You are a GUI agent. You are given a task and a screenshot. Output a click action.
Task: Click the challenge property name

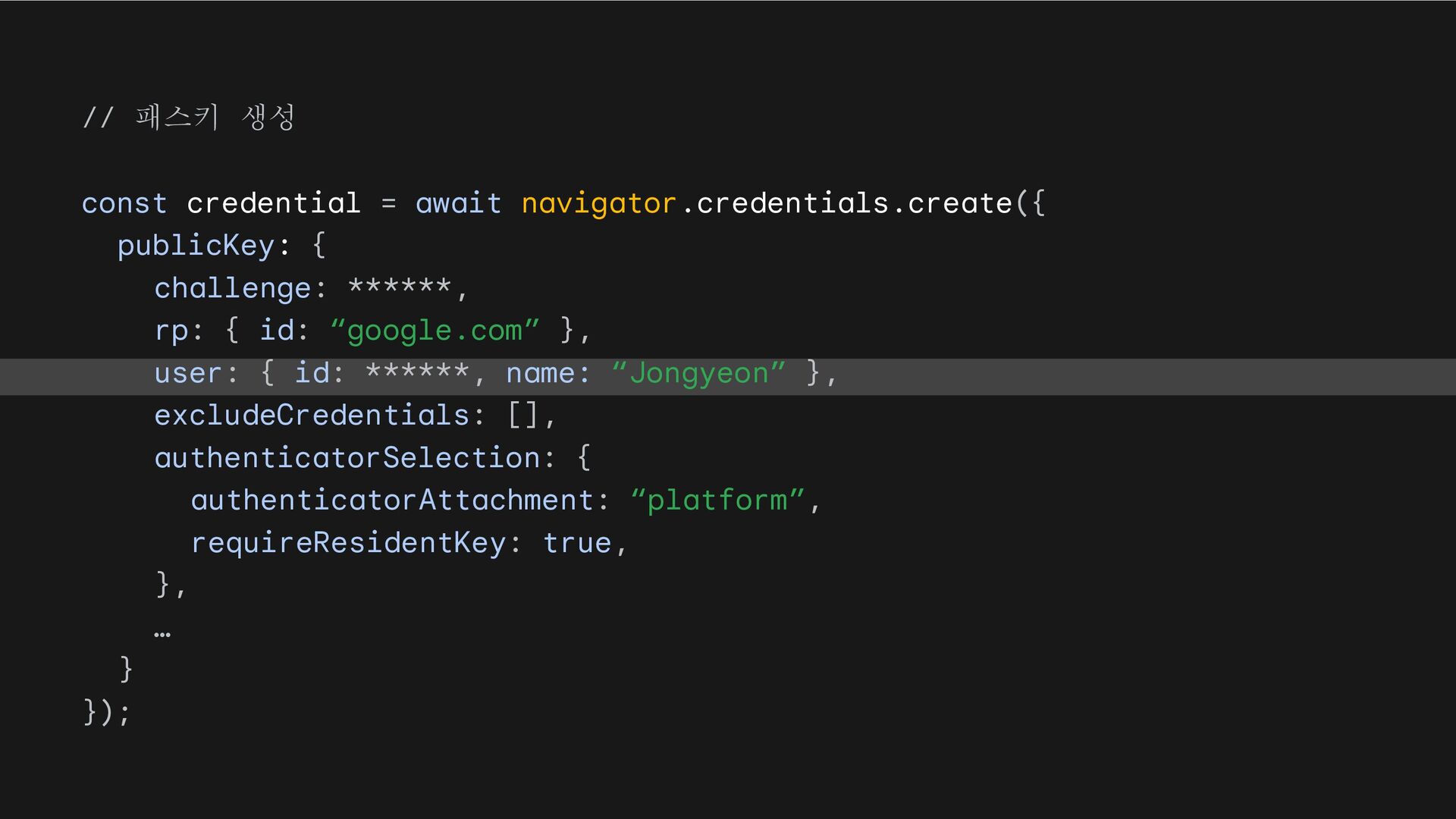[233, 289]
